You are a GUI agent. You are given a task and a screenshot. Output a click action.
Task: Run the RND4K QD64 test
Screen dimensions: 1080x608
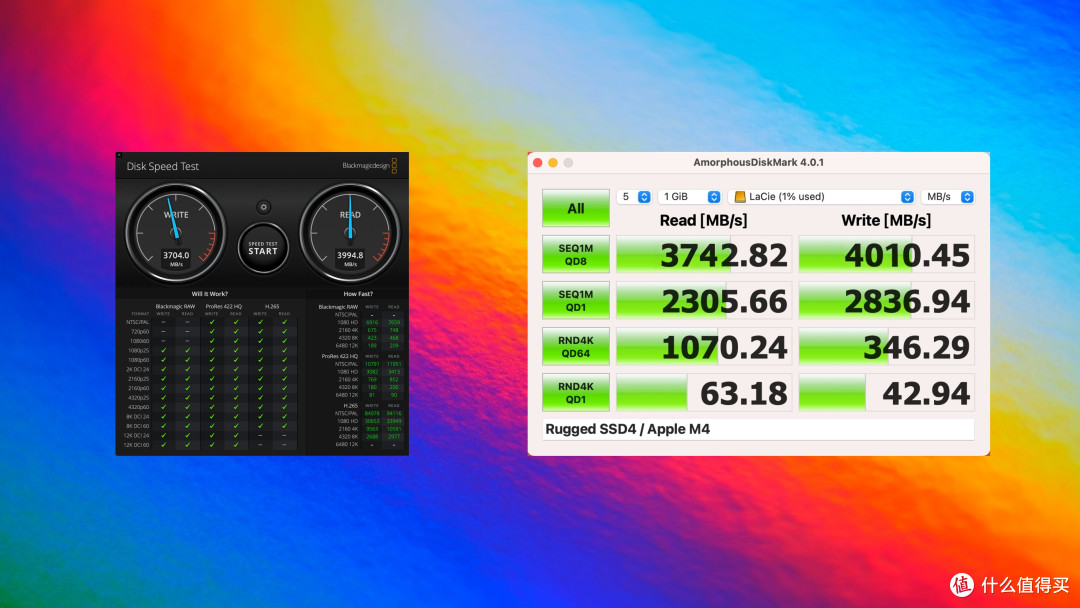[576, 346]
